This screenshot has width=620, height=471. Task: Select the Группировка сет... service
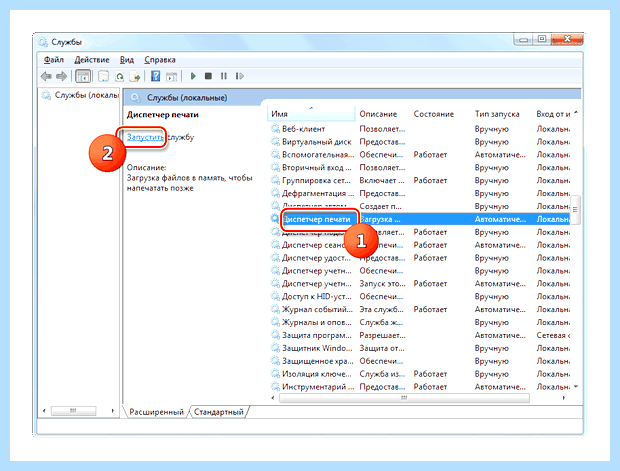pos(420,180)
